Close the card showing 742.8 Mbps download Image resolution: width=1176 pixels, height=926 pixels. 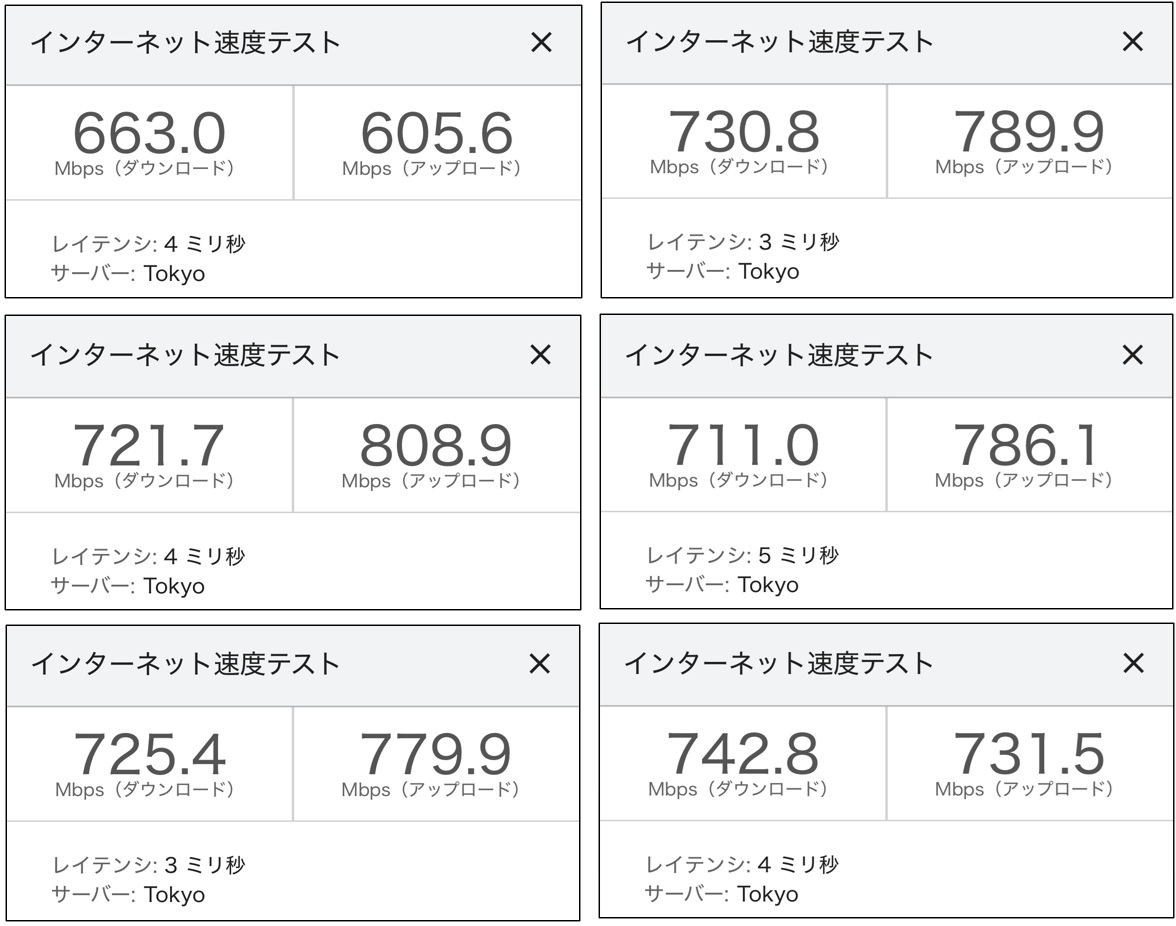pos(1133,662)
